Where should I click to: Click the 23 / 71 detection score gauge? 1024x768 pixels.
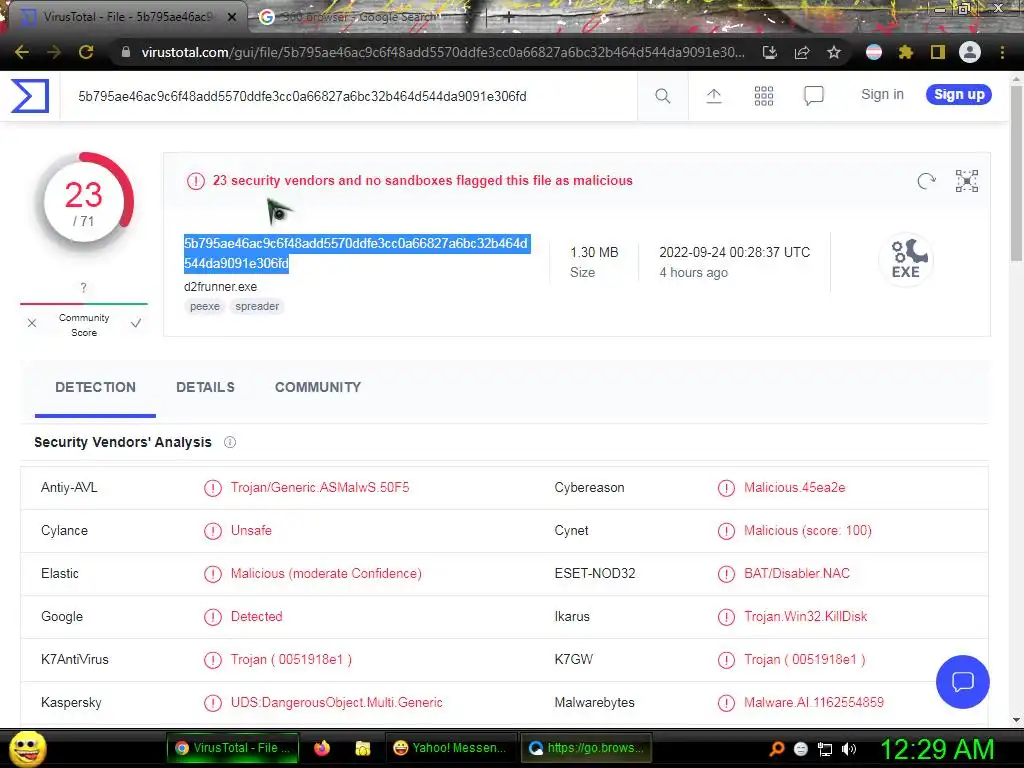coord(84,202)
